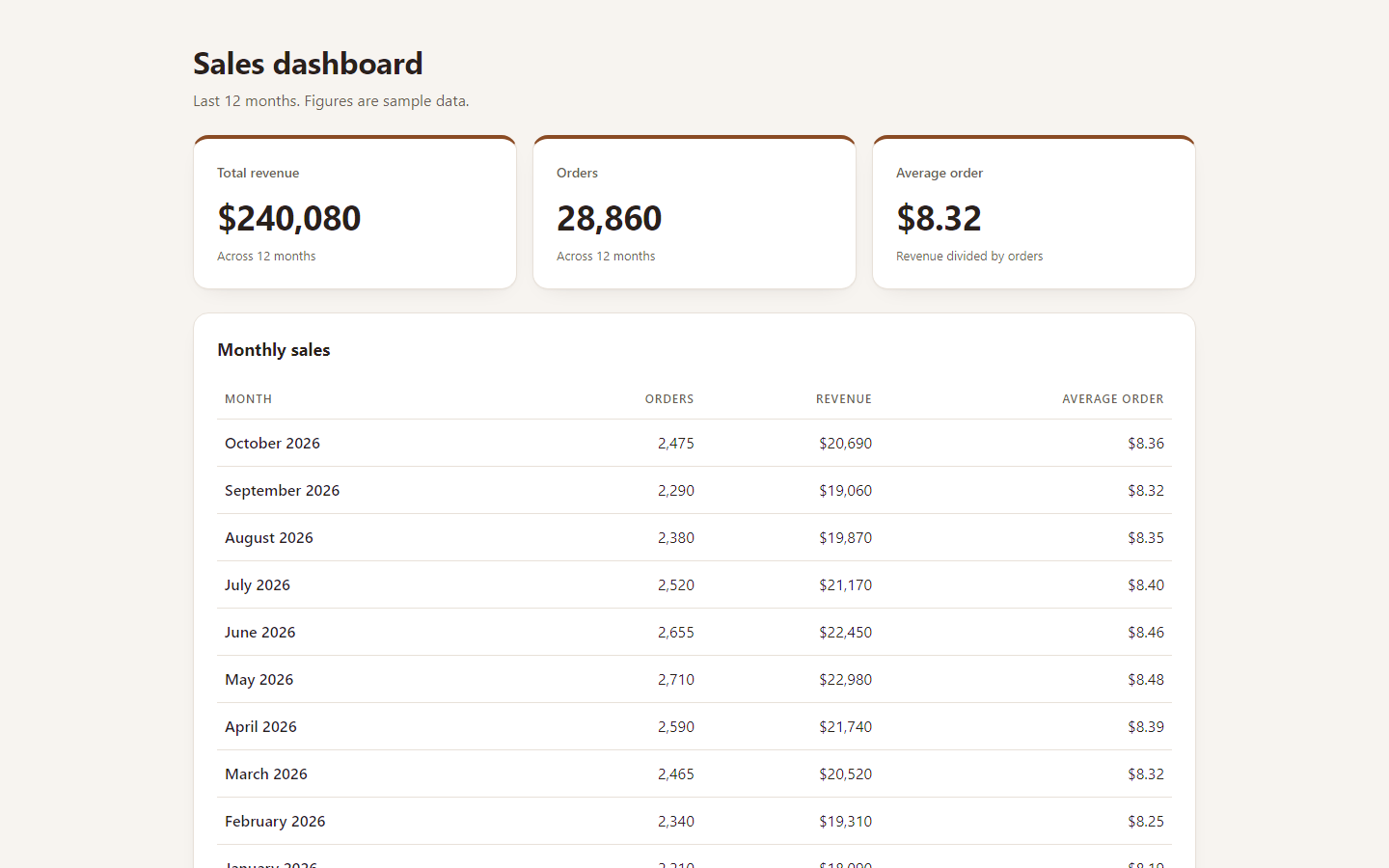Click the 2,520 orders cell for July

coord(676,585)
